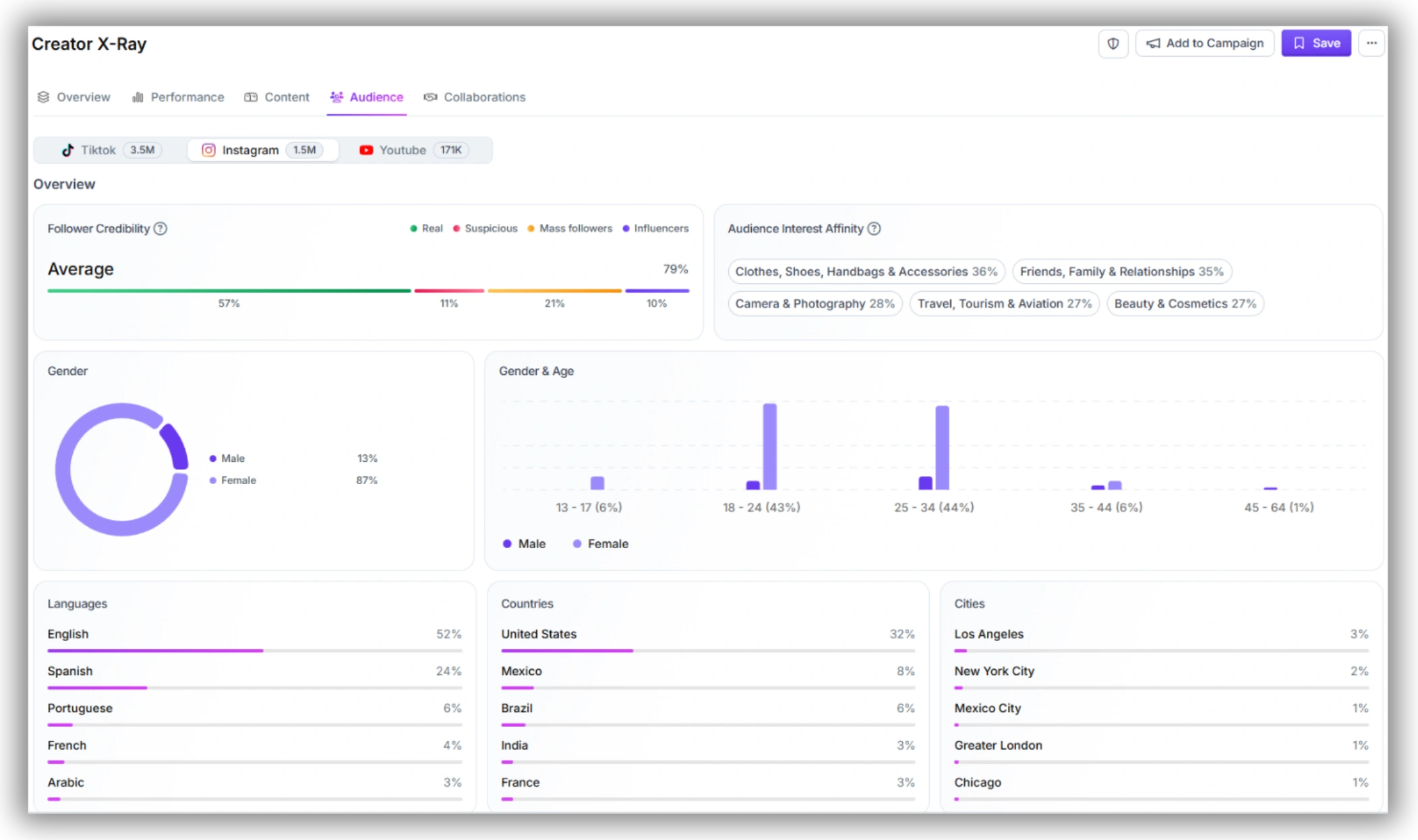
Task: Toggle the Real legend item
Action: pos(426,229)
